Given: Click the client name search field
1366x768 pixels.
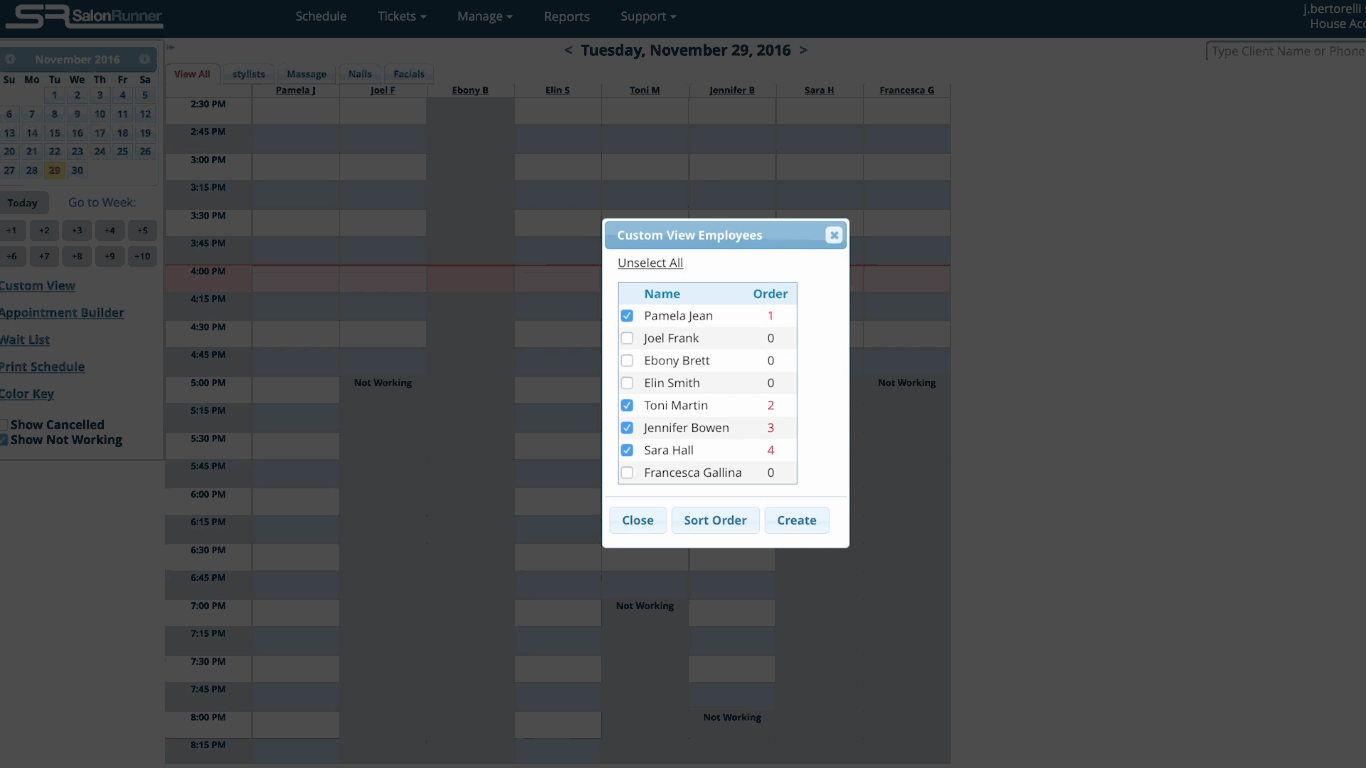Looking at the screenshot, I should click(x=1290, y=50).
